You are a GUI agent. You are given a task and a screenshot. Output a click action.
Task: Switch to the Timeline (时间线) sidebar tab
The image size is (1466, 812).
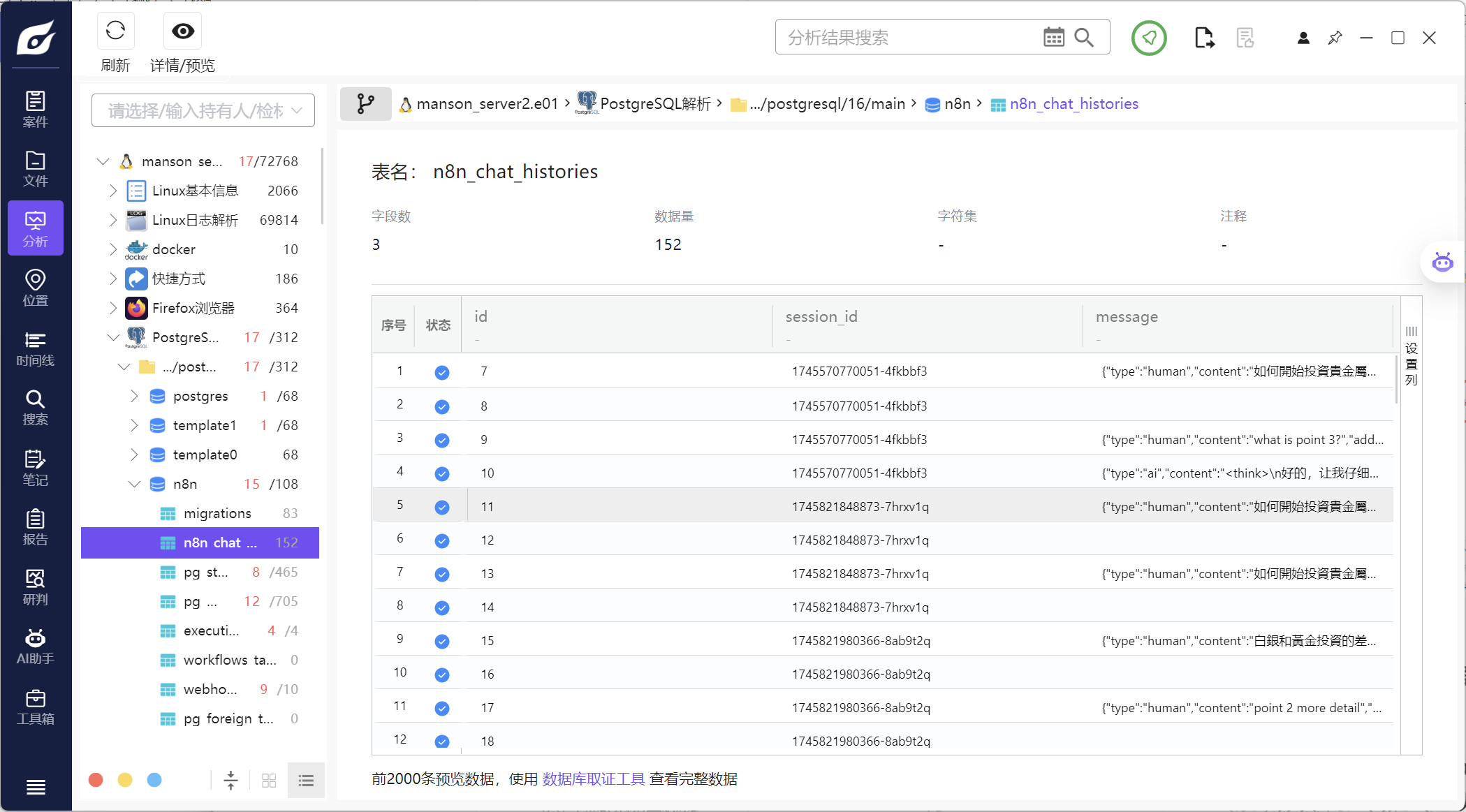36,348
